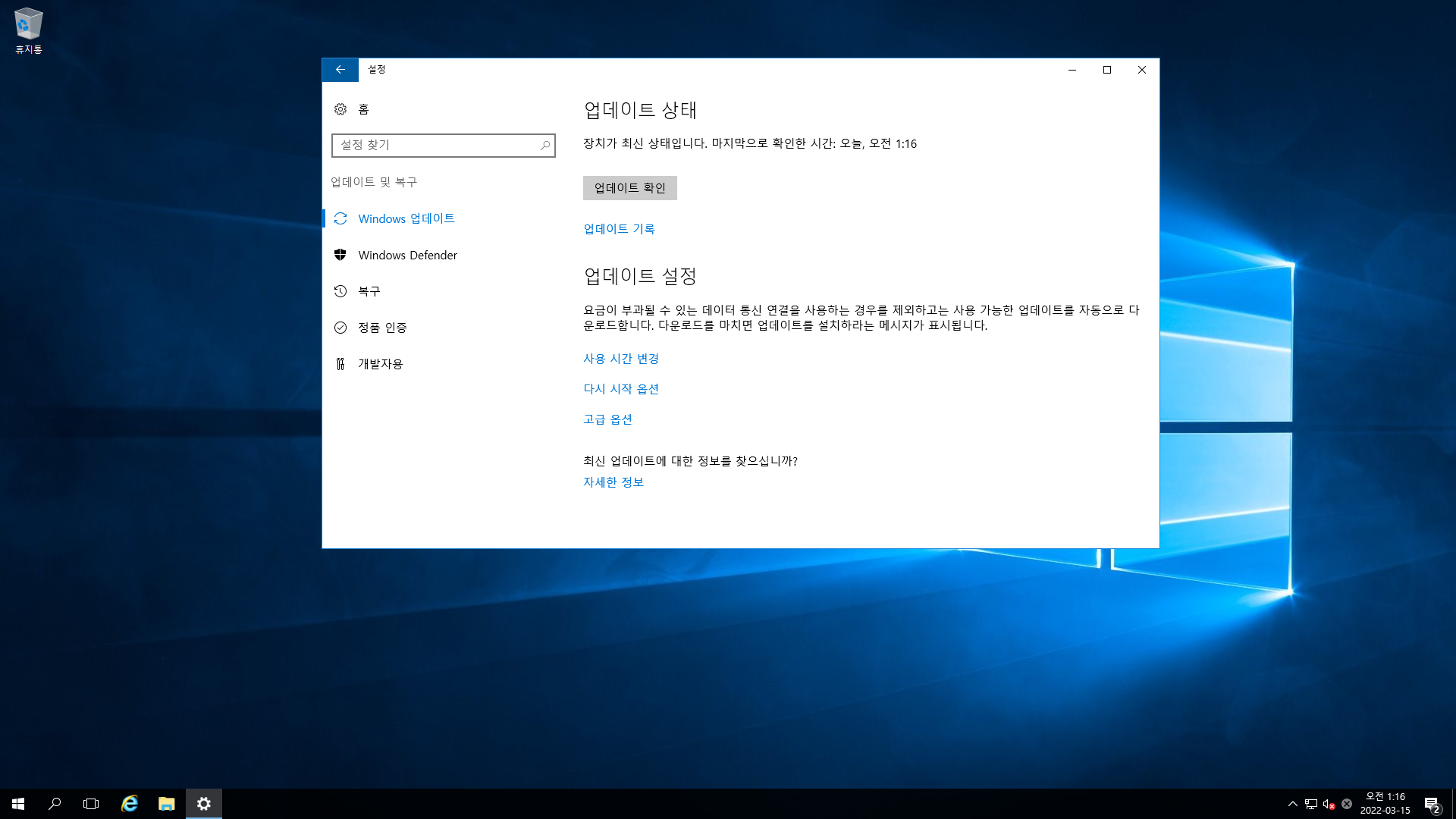Click the home gear icon

(340, 109)
